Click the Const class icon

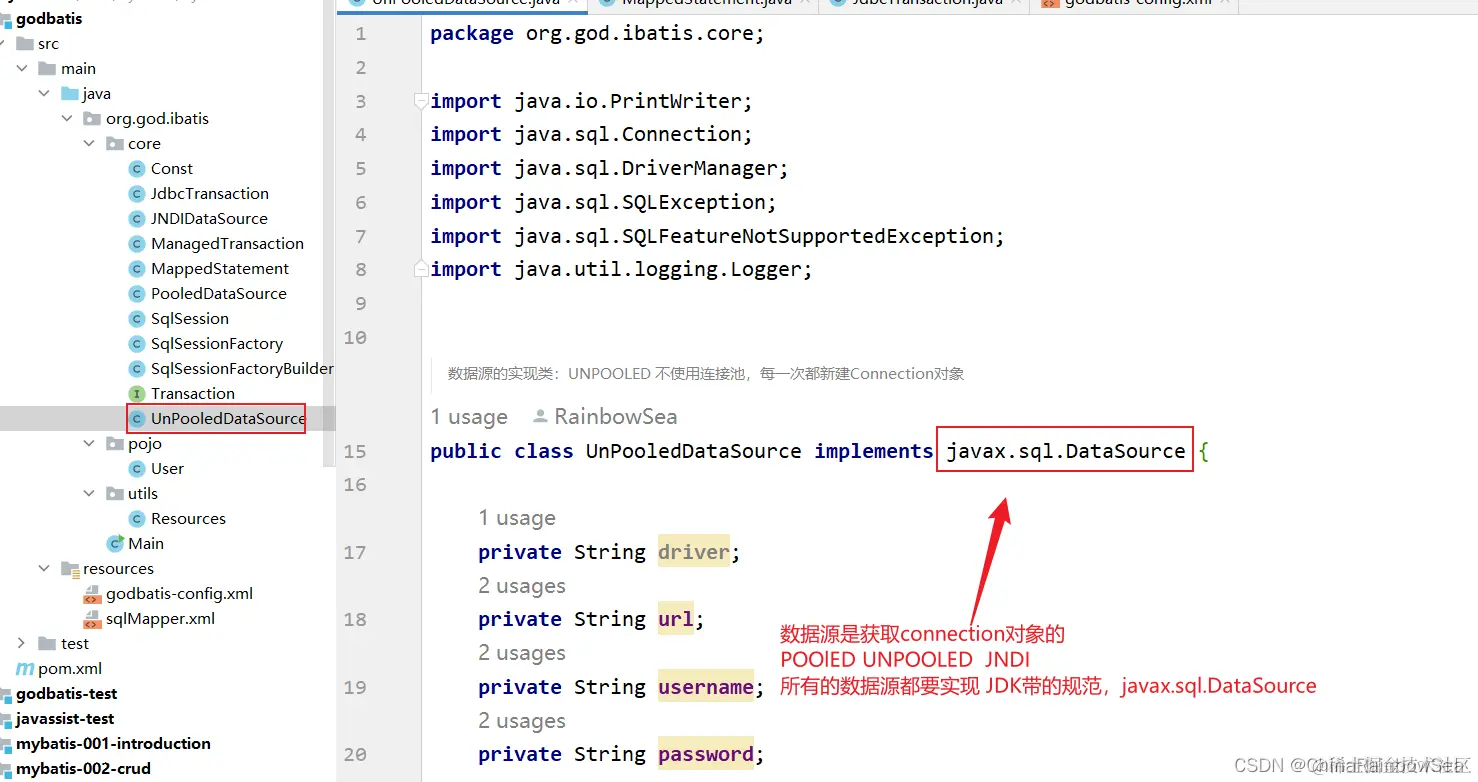pos(137,169)
